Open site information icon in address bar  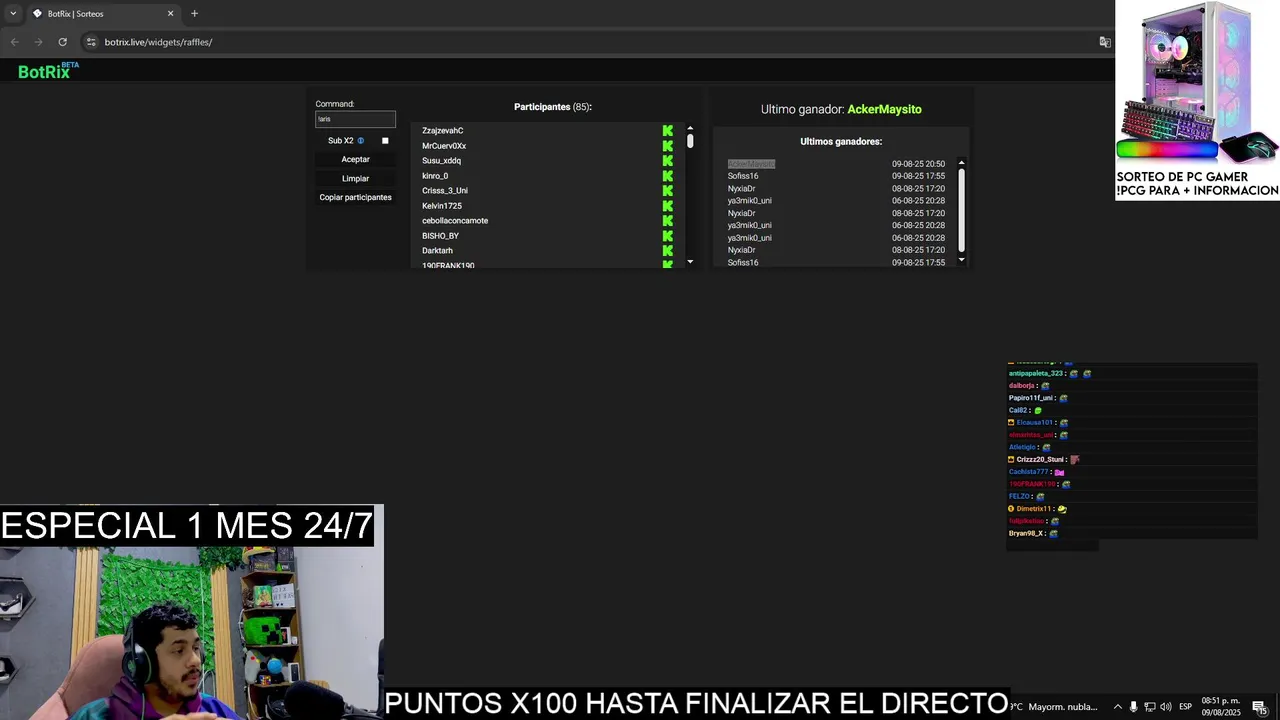pos(91,42)
